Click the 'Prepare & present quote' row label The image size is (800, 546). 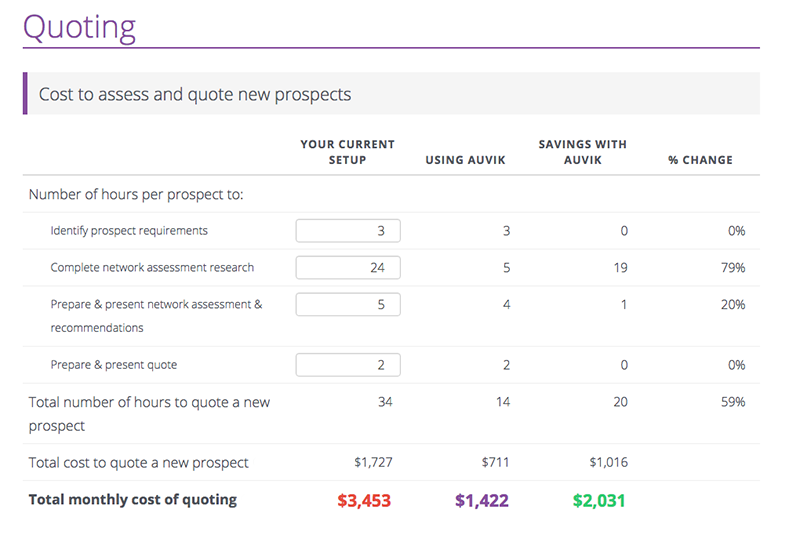click(x=114, y=365)
